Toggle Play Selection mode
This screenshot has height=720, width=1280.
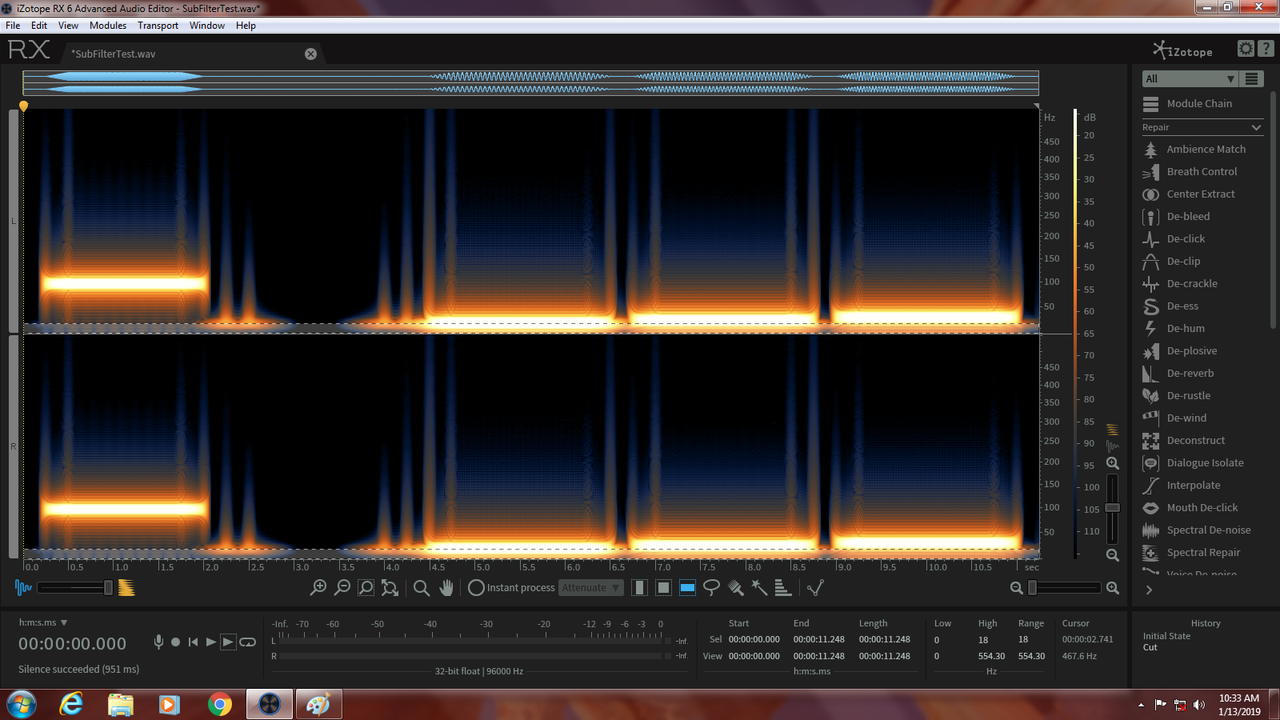click(x=228, y=642)
